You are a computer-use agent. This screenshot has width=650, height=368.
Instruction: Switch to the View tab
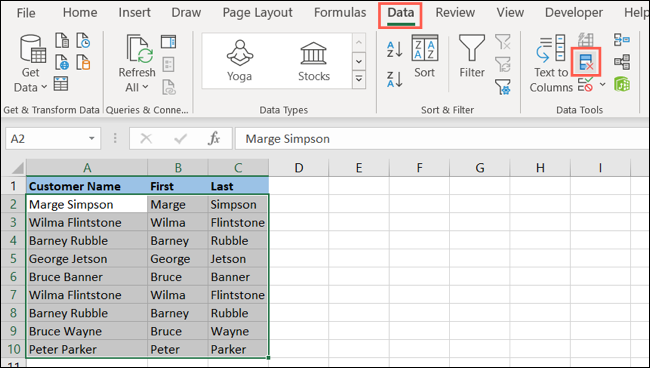pos(510,13)
